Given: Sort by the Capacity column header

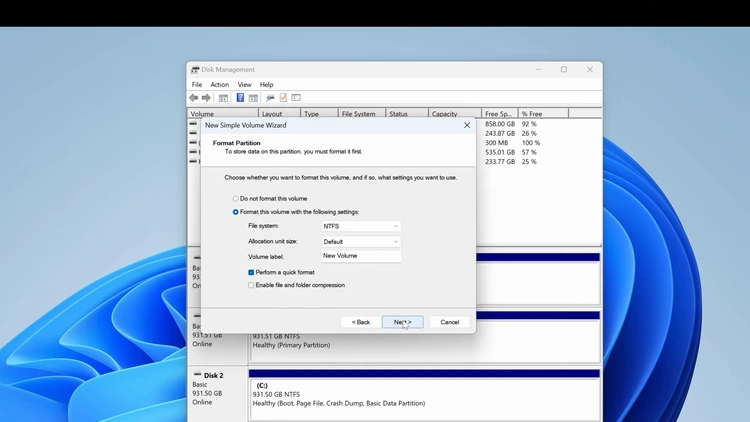Looking at the screenshot, I should pos(454,114).
